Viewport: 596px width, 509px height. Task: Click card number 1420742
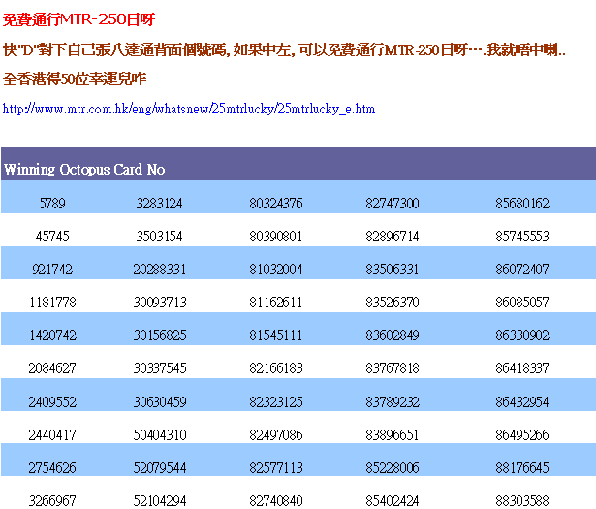point(53,335)
